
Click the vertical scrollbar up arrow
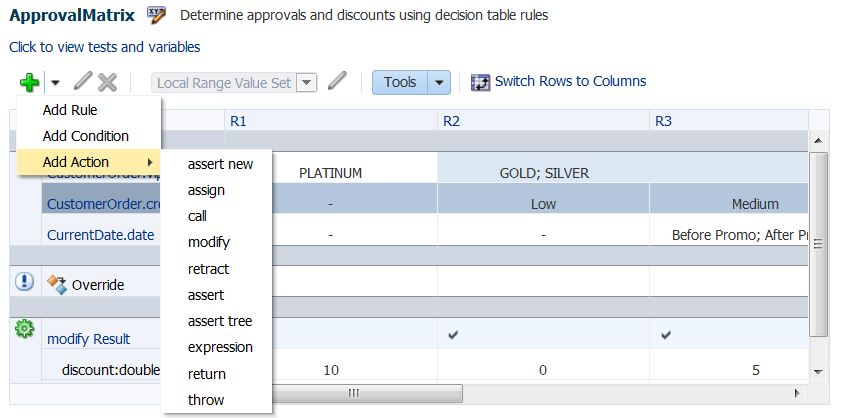click(x=818, y=141)
